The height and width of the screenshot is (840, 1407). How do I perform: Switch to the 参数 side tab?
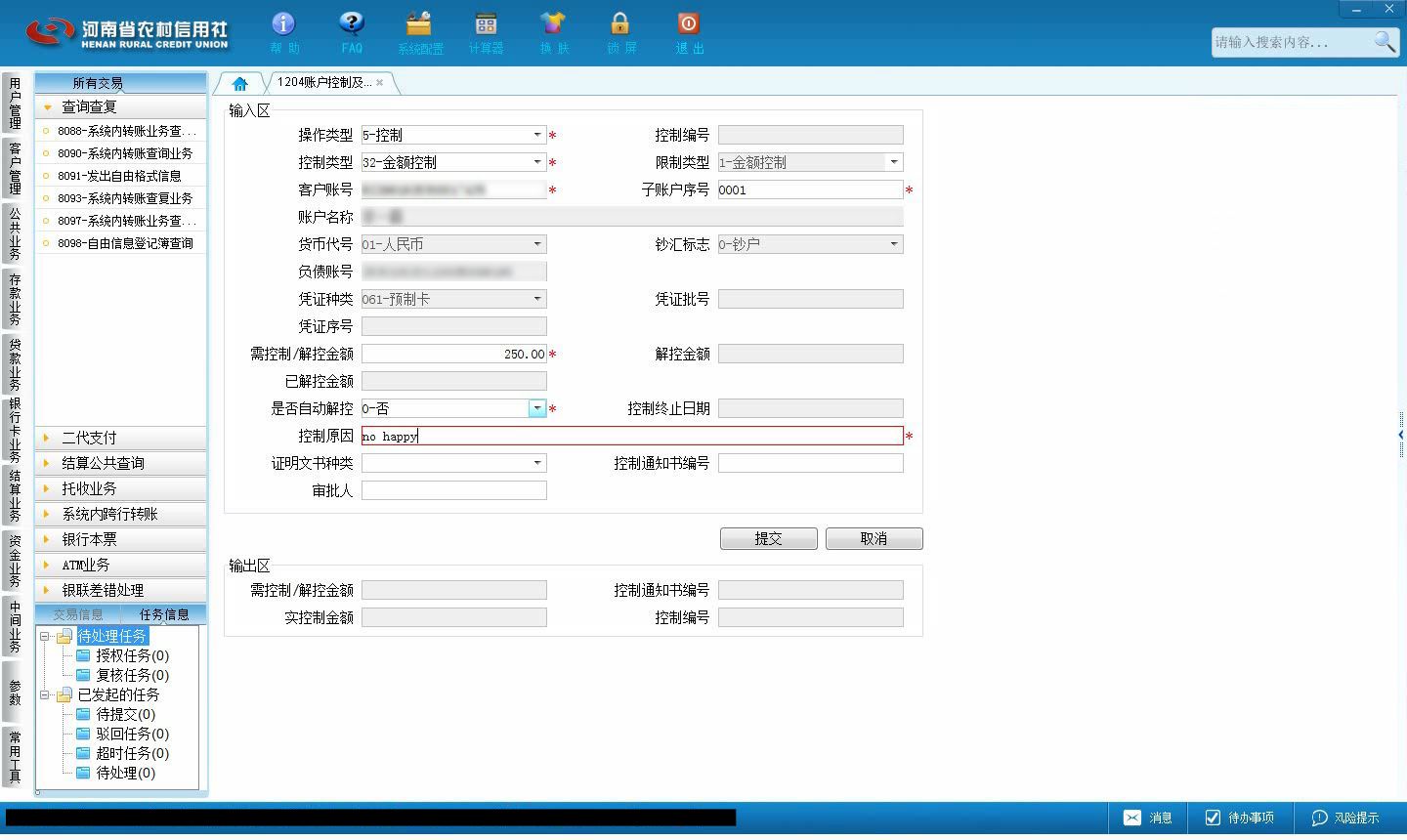tap(15, 692)
